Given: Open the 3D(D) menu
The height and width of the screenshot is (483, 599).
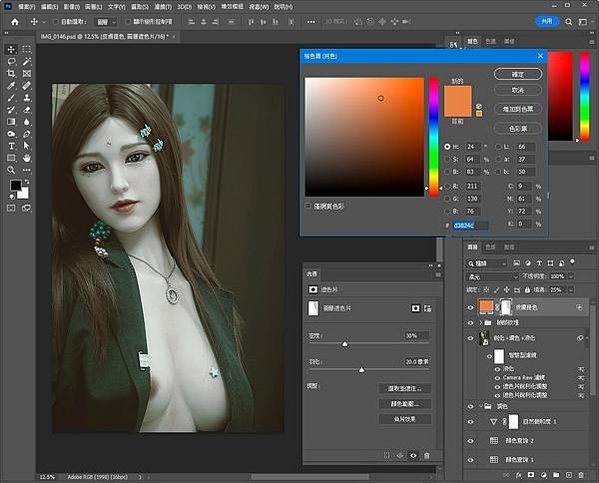Looking at the screenshot, I should [x=184, y=7].
